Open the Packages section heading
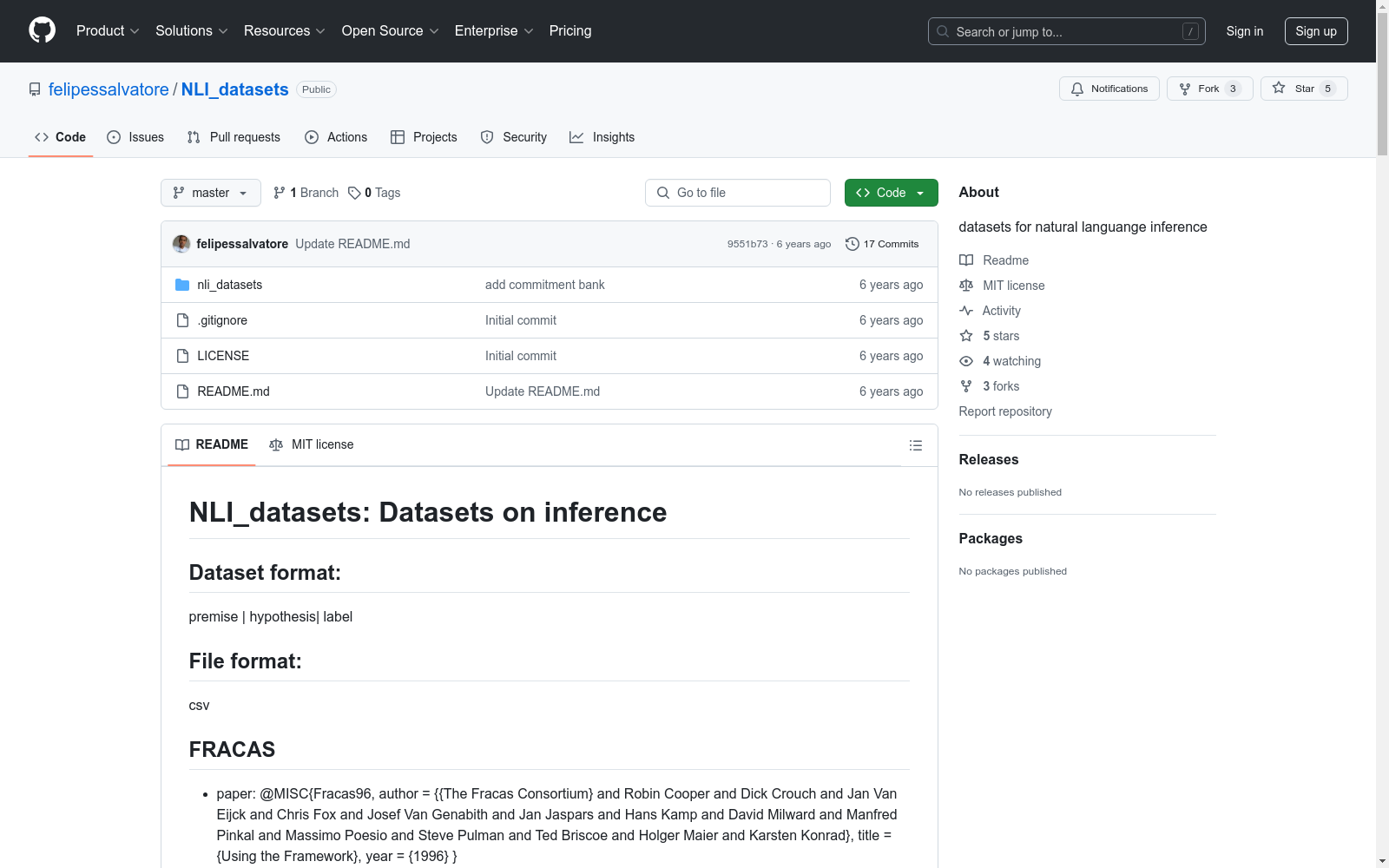1389x868 pixels. tap(991, 539)
